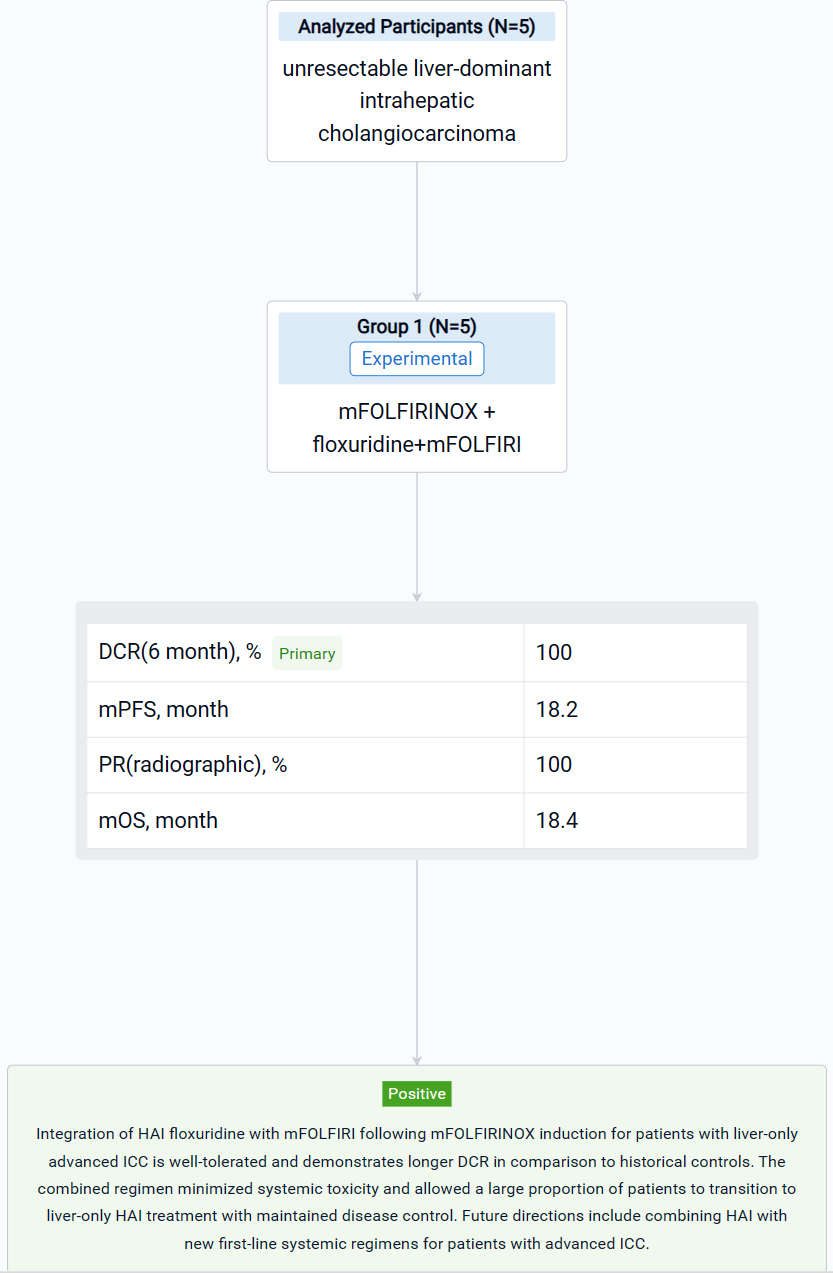The image size is (833, 1273).
Task: Click the mFOLFIRINOX + floxuridine+mFOLFIRI regimen text
Action: tap(416, 428)
